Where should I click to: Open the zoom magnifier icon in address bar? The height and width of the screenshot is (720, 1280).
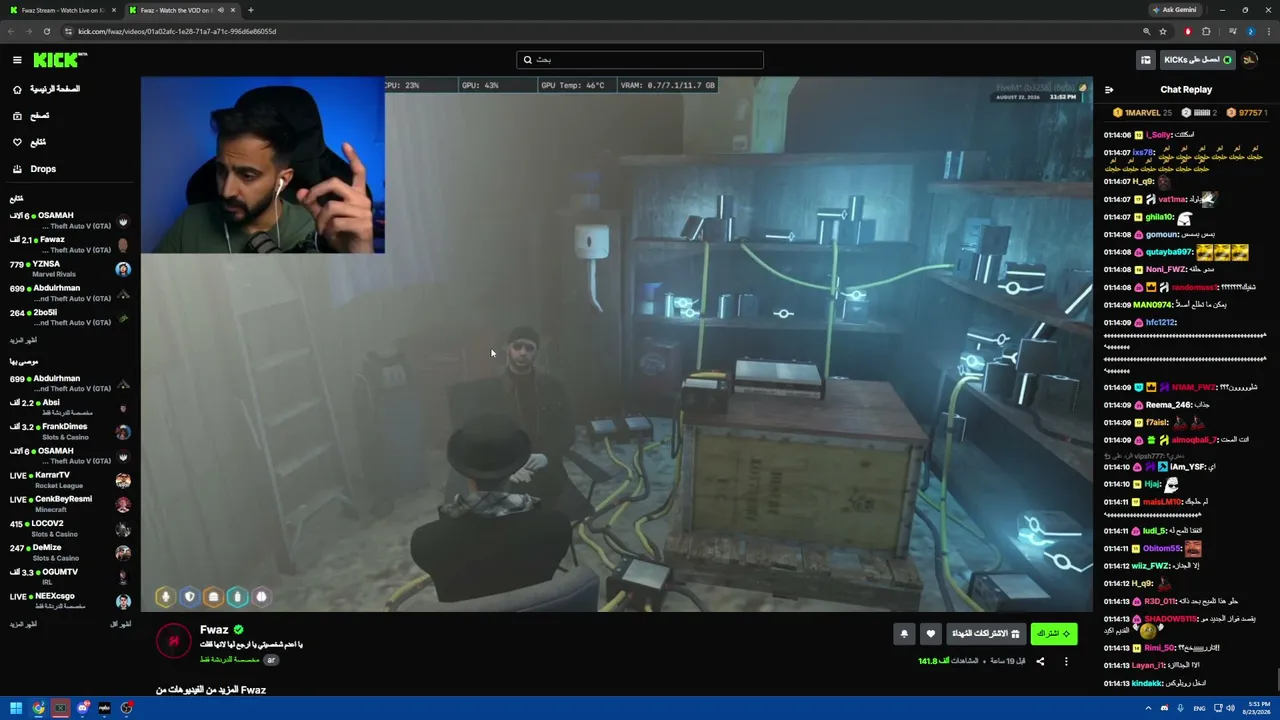coord(1146,31)
